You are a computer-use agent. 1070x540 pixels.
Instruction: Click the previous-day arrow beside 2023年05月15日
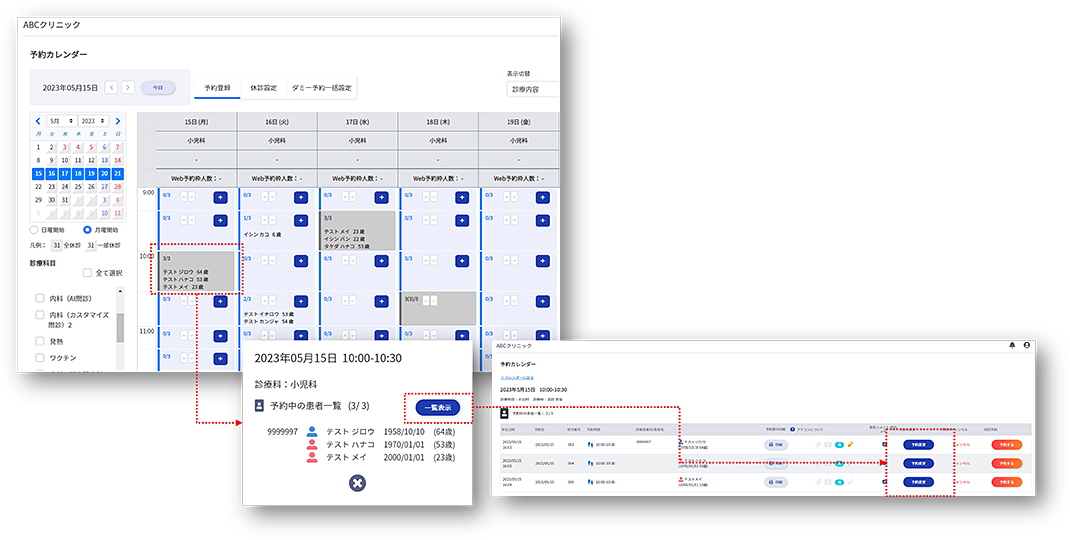coord(111,88)
